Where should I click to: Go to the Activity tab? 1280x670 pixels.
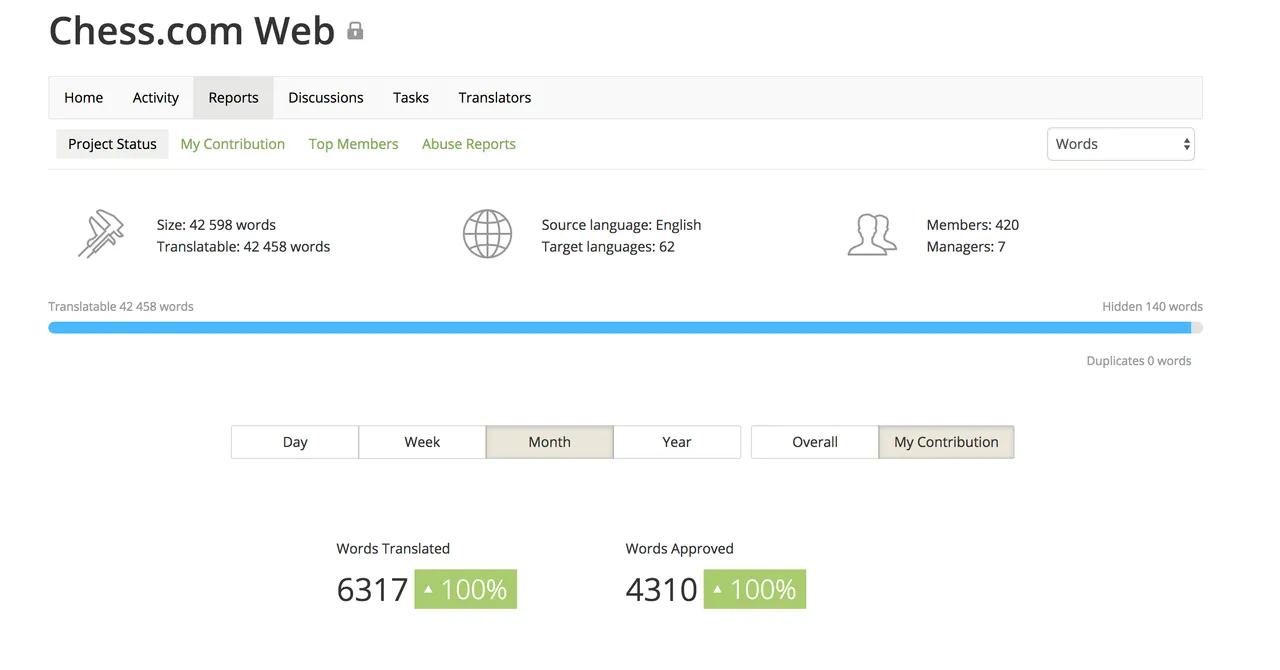click(156, 98)
